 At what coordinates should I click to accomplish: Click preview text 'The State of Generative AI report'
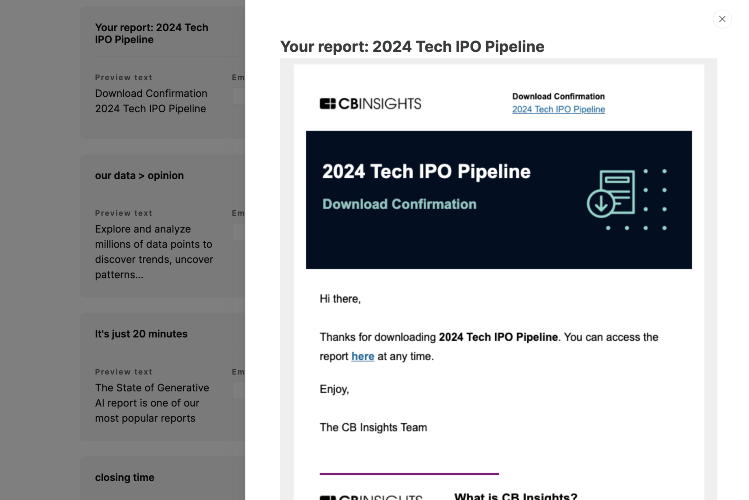(x=152, y=403)
